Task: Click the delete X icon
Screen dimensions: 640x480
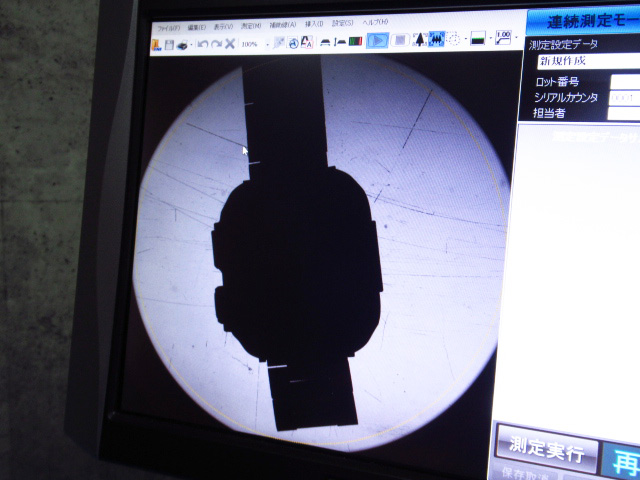Action: coord(230,43)
